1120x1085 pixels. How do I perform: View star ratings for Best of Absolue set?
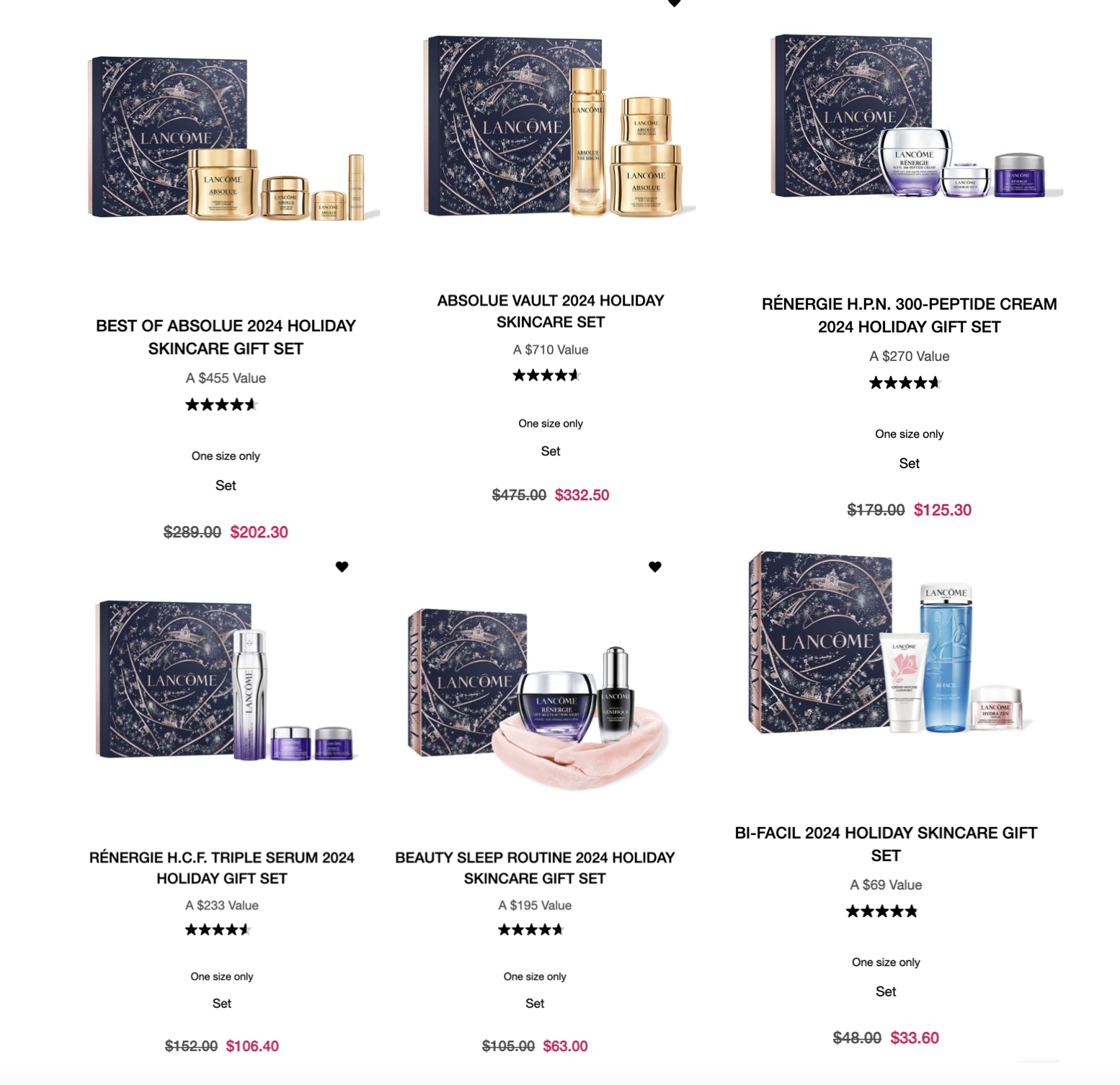pyautogui.click(x=221, y=405)
